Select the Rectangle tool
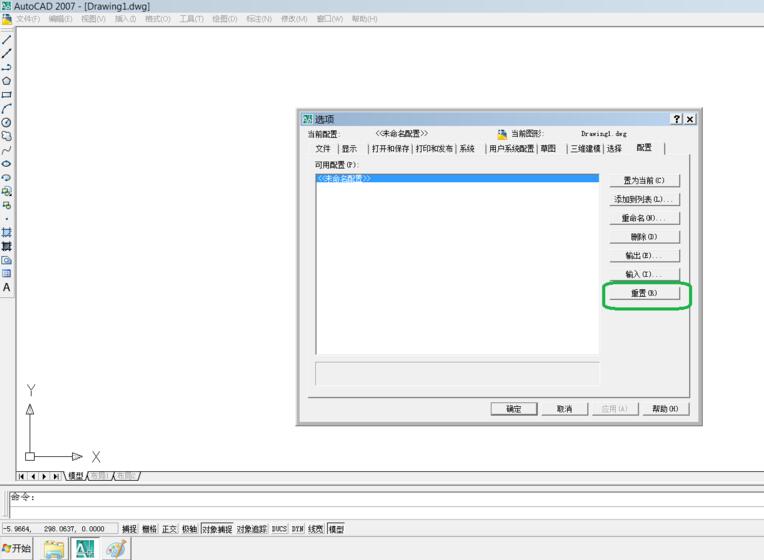 (6, 95)
